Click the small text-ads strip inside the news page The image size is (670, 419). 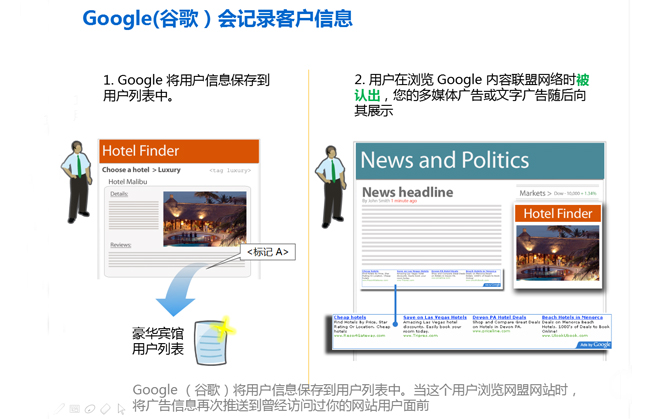(x=431, y=278)
